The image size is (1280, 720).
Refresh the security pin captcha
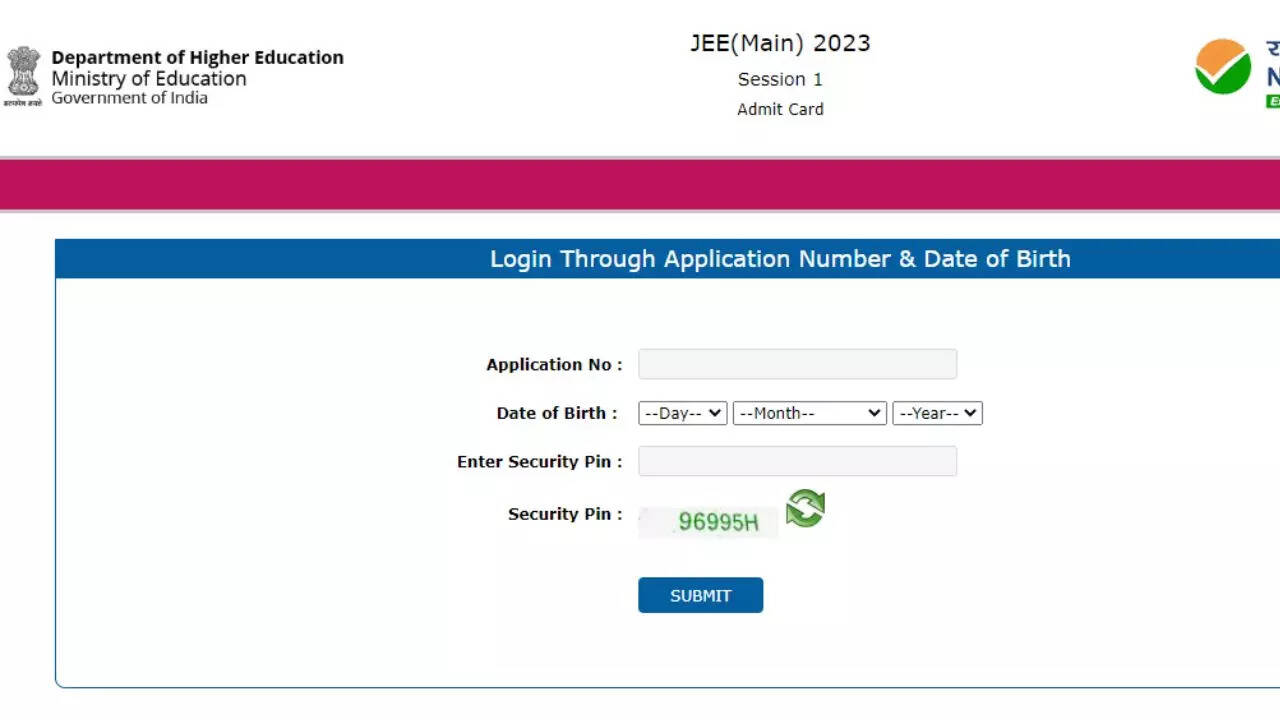point(805,508)
